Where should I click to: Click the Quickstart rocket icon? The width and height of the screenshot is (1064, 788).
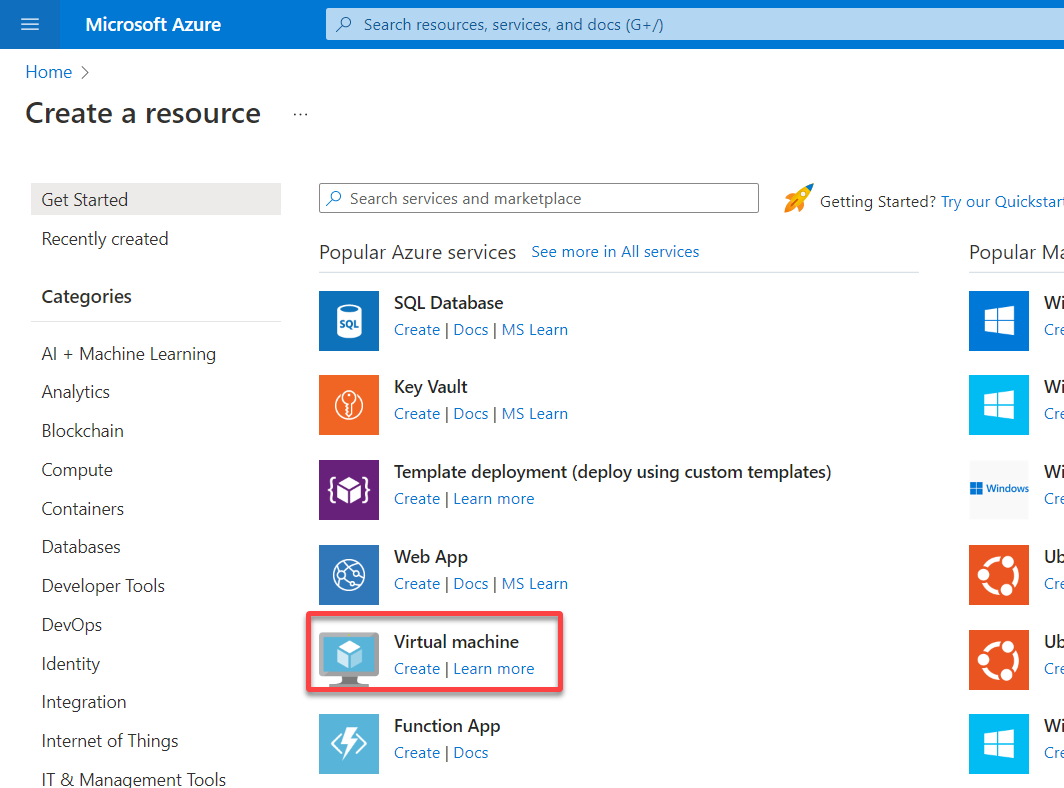(798, 198)
